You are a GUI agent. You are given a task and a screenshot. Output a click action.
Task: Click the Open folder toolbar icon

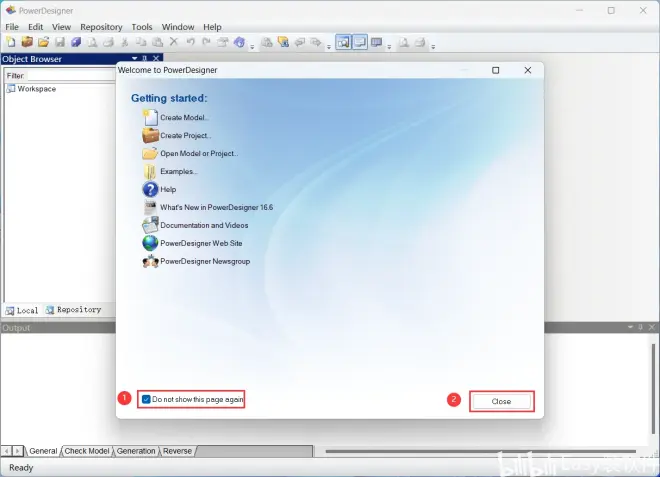(x=43, y=42)
